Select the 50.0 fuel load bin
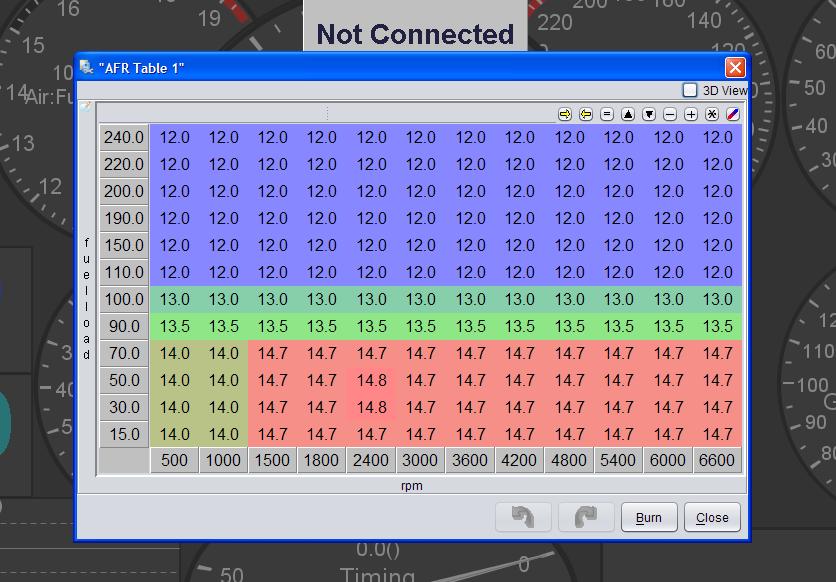This screenshot has height=582, width=836. pyautogui.click(x=124, y=381)
